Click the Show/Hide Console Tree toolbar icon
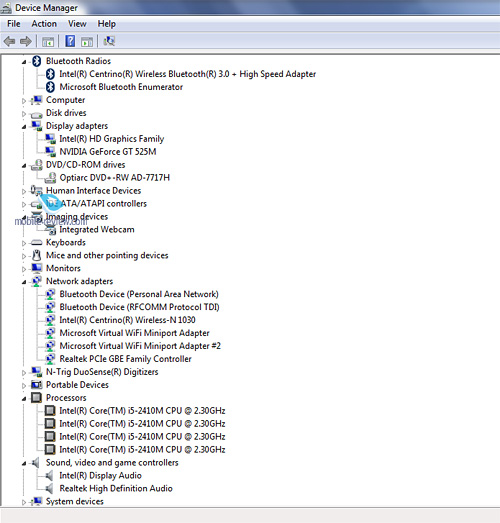Viewport: 500px width, 523px height. click(48, 42)
